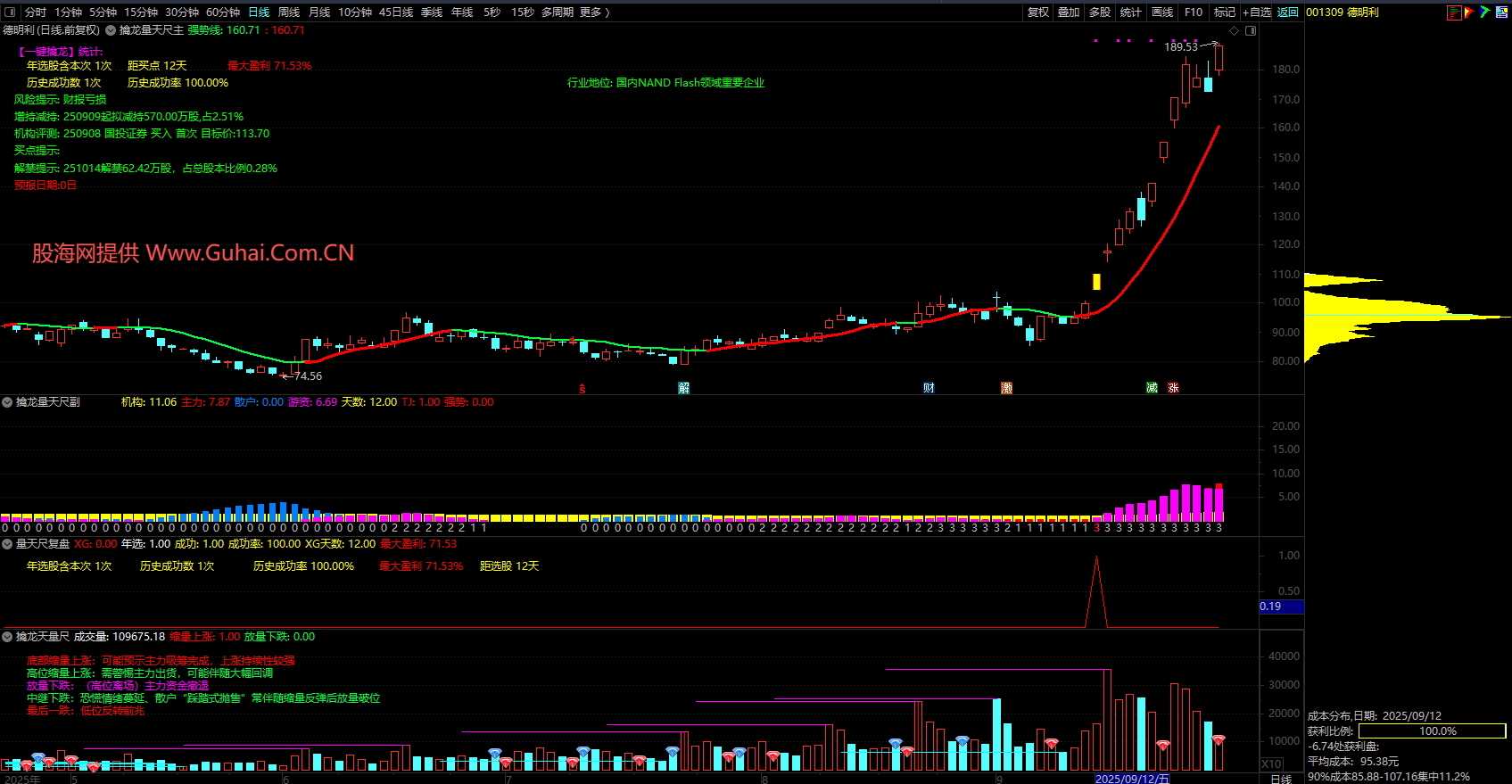Image resolution: width=1512 pixels, height=784 pixels.
Task: Click the 返回 back button
Action: [1287, 12]
